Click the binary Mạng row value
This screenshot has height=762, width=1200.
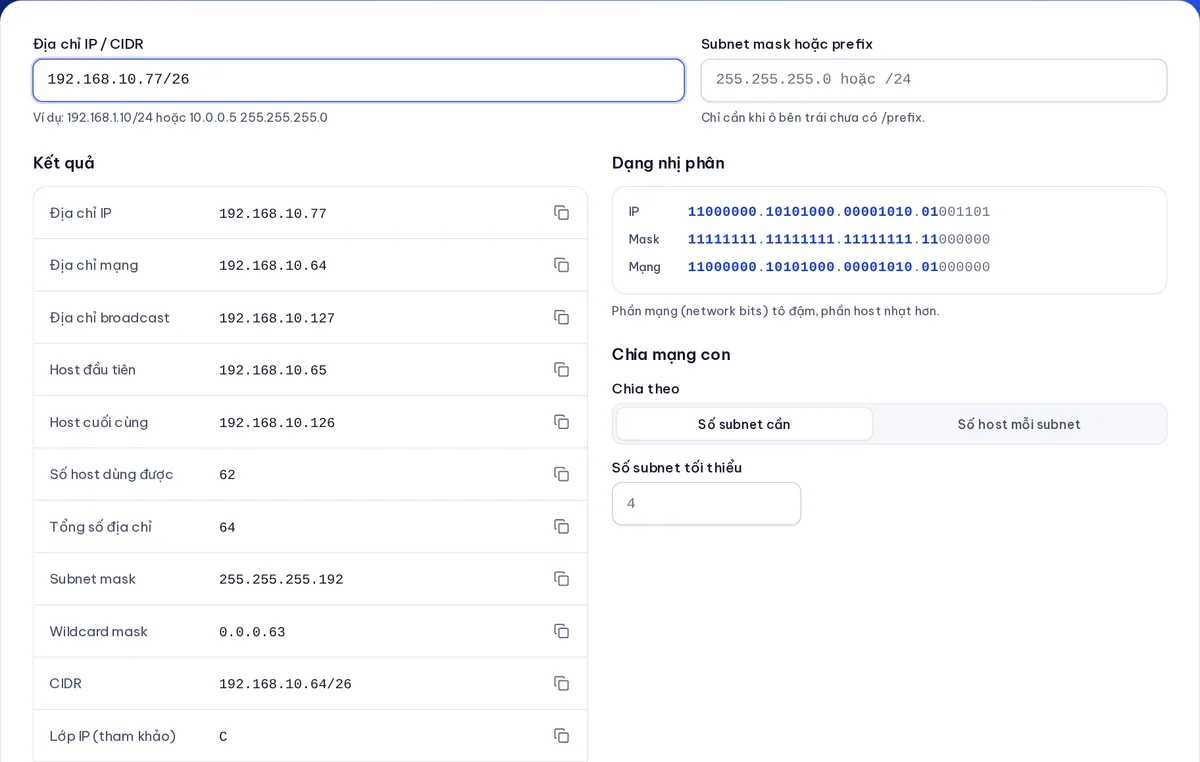pyautogui.click(x=839, y=267)
